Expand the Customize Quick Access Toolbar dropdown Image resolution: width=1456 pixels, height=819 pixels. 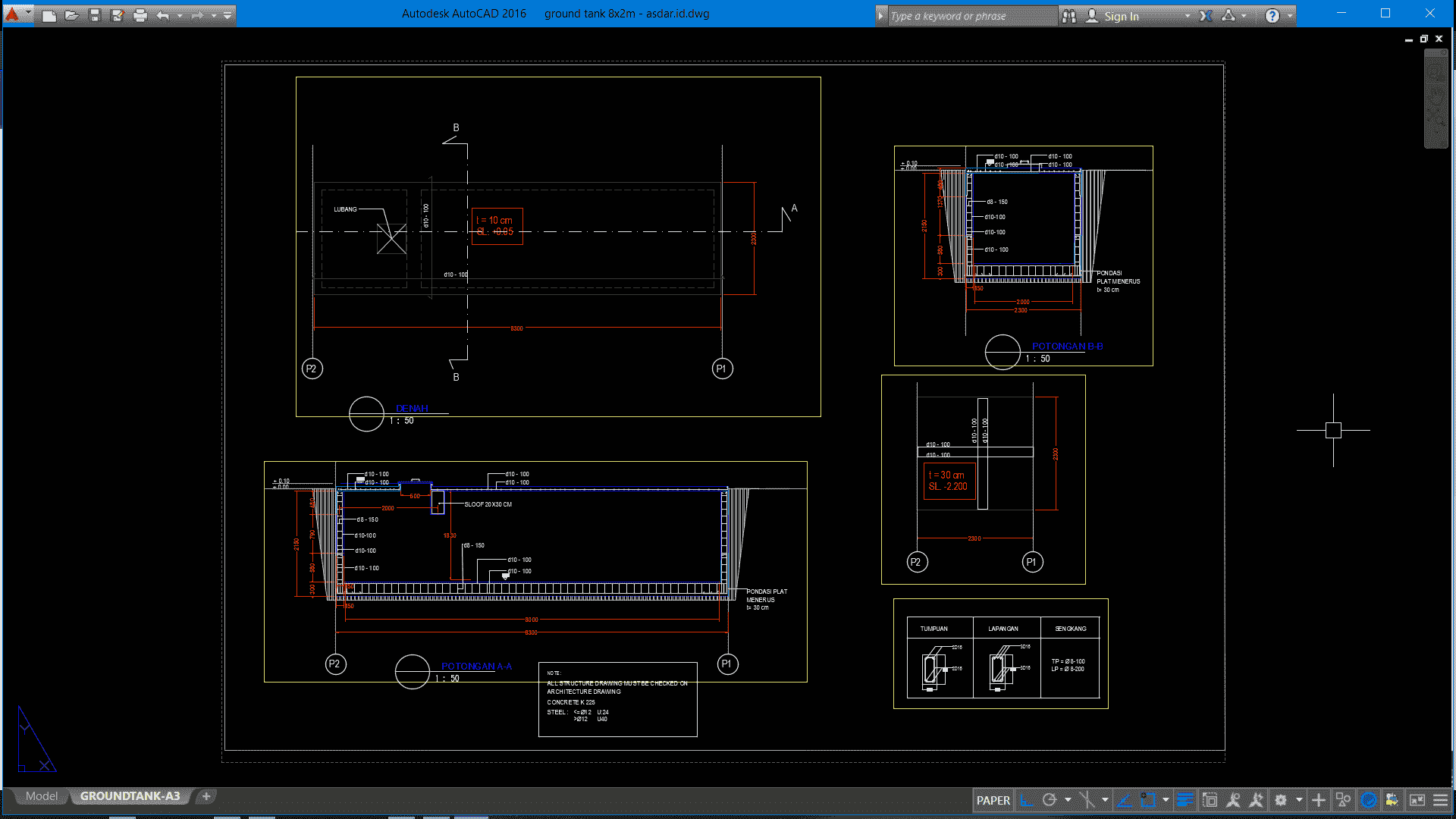(227, 15)
